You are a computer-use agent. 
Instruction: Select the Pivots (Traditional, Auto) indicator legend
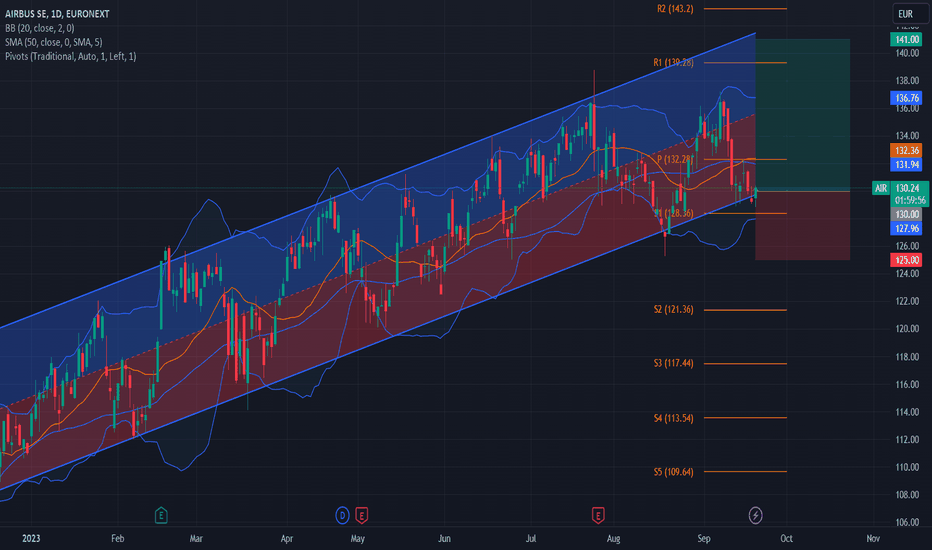tap(71, 56)
